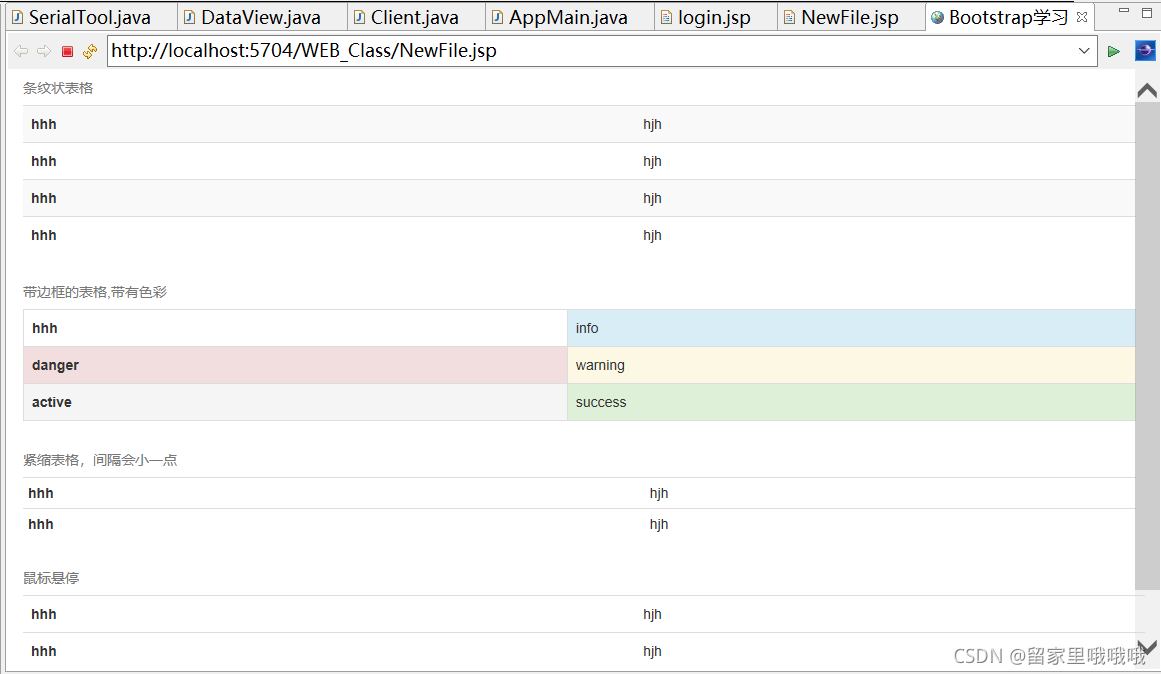Minimize the editor area pane
This screenshot has height=674, width=1161.
coord(1124,11)
